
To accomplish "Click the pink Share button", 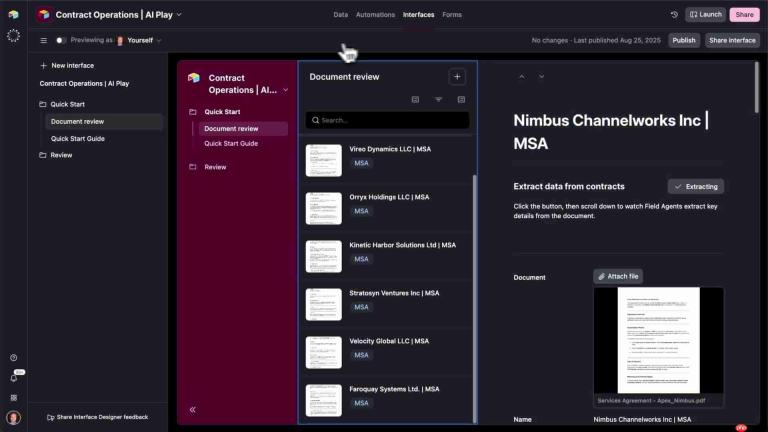I will point(744,15).
